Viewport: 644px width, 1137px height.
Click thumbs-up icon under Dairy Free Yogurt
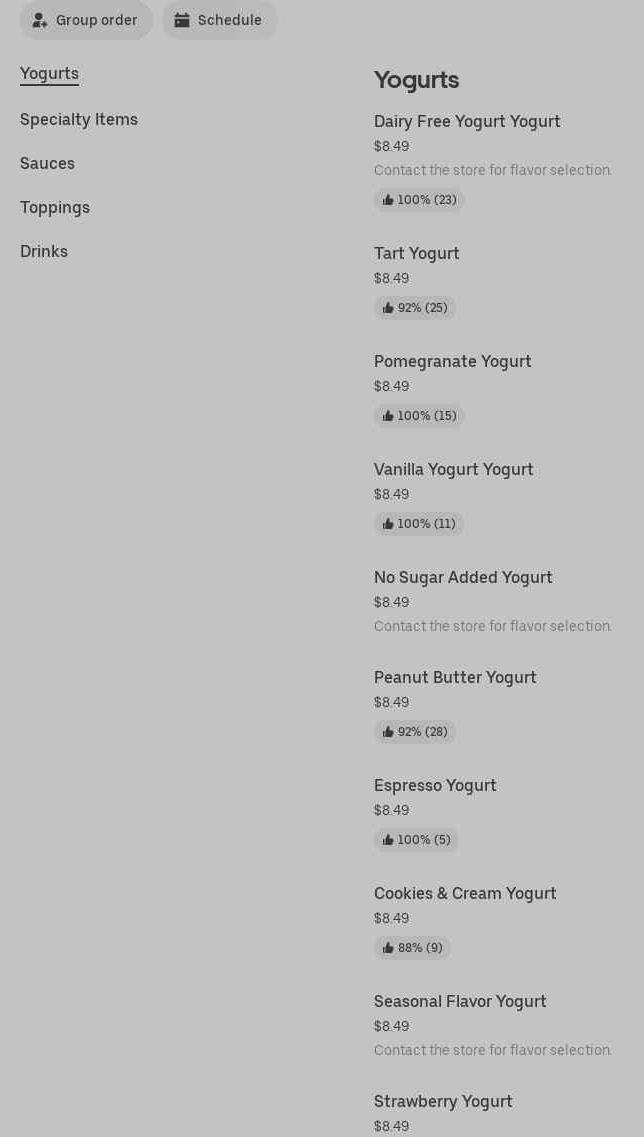pyautogui.click(x=388, y=200)
